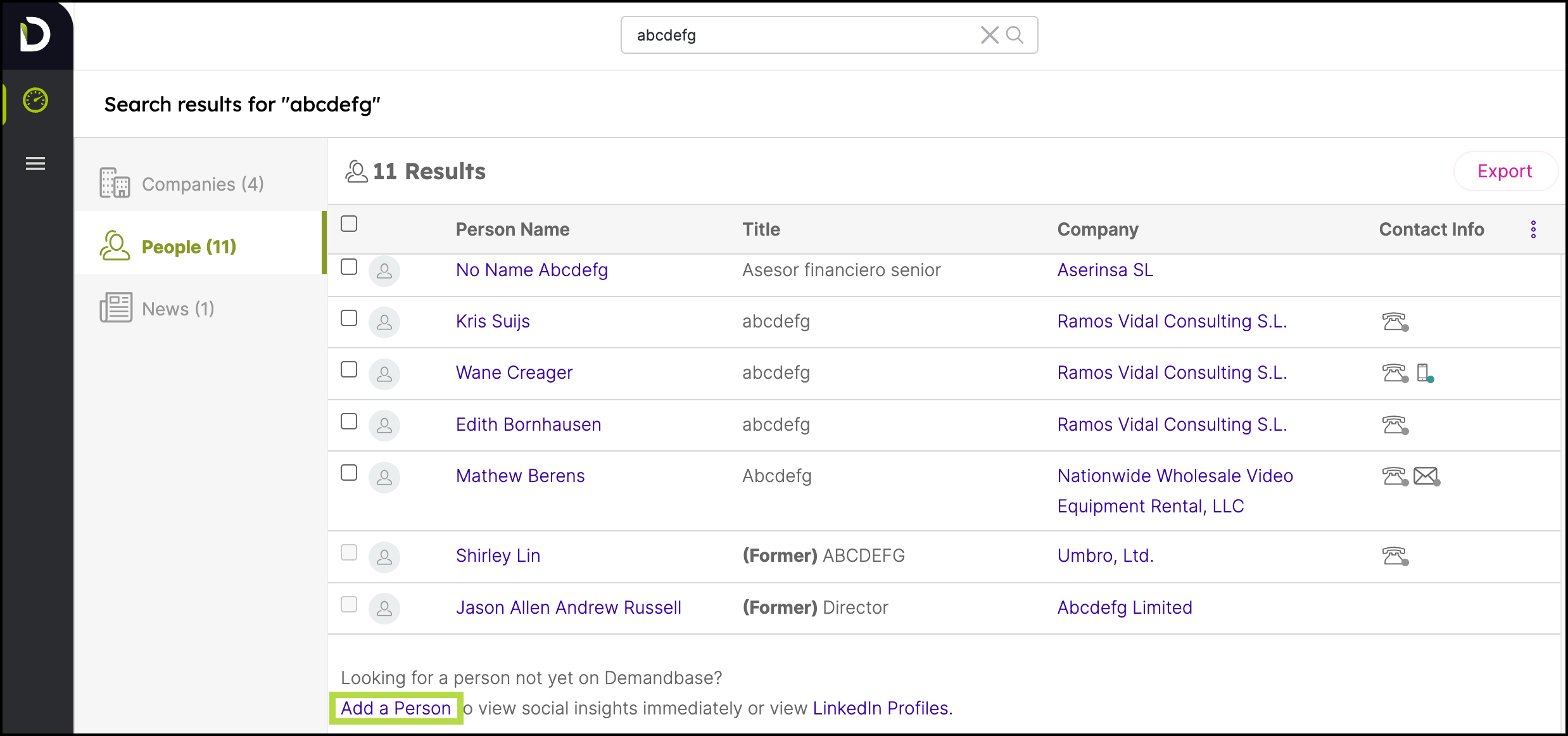The image size is (1568, 736).
Task: Check the box for Wane Creager
Action: [x=349, y=369]
